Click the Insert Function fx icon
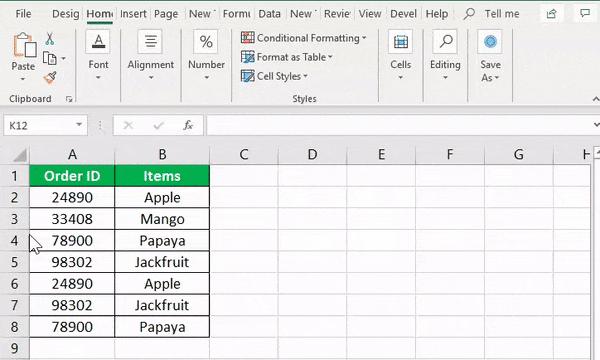The width and height of the screenshot is (600, 360). pos(188,125)
